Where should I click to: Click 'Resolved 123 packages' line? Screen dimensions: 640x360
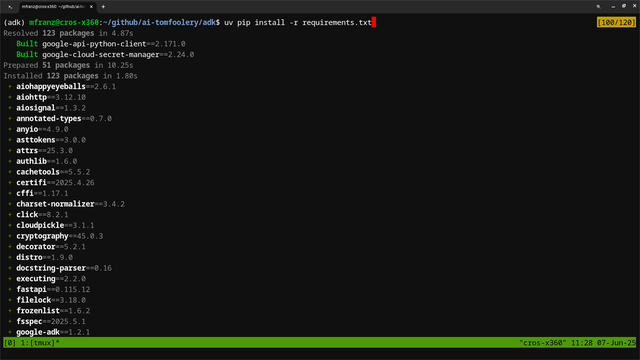click(68, 33)
